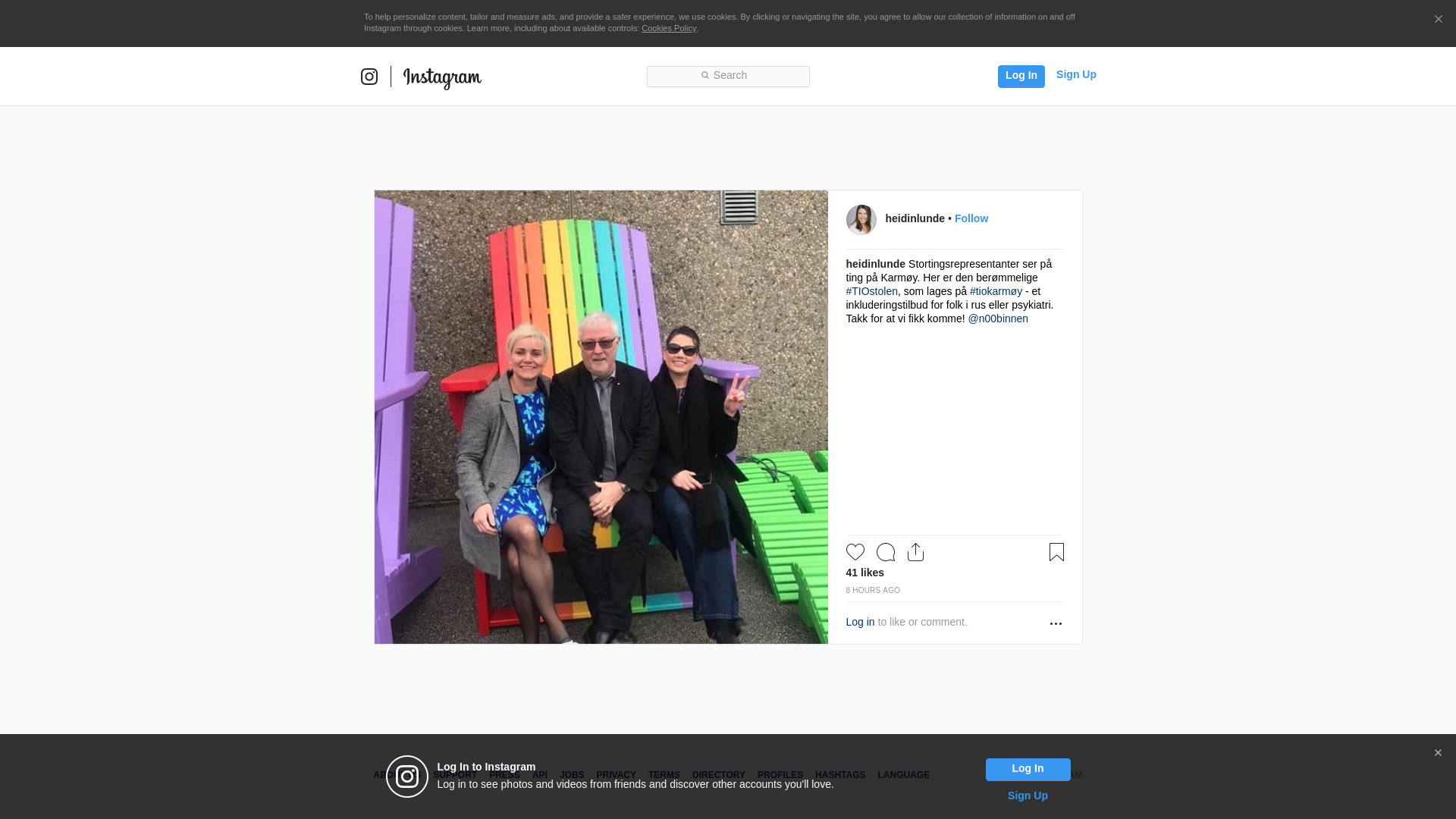
Task: Click into the Search field
Action: point(728,76)
